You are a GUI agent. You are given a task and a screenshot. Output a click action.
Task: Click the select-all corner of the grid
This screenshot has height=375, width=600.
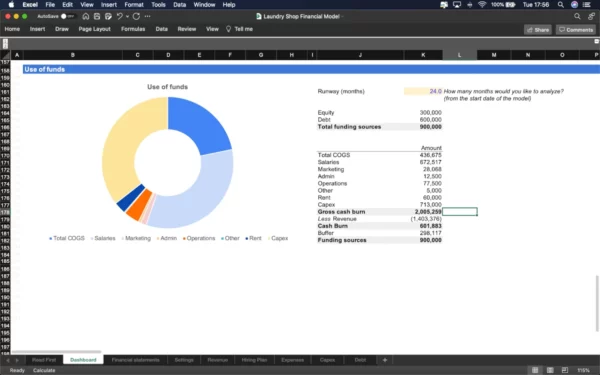[x=5, y=55]
